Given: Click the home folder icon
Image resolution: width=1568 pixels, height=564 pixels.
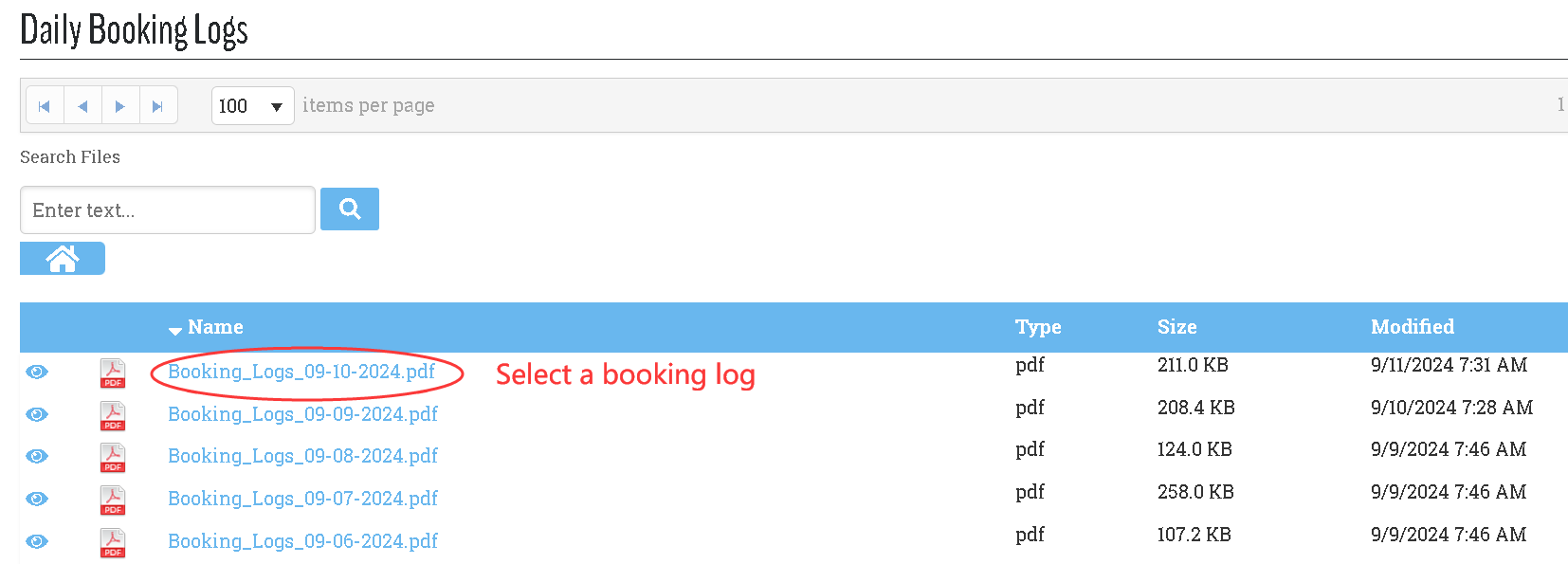Looking at the screenshot, I should [x=63, y=258].
